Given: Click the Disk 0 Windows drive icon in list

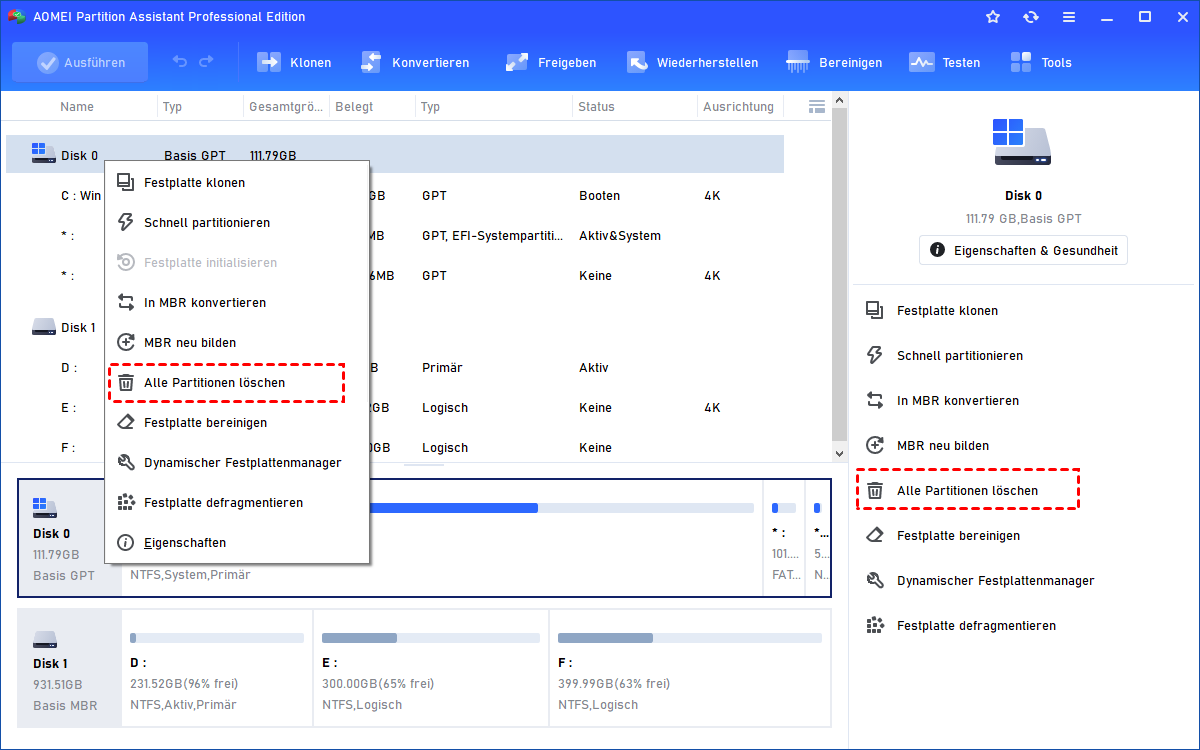Looking at the screenshot, I should [x=43, y=154].
